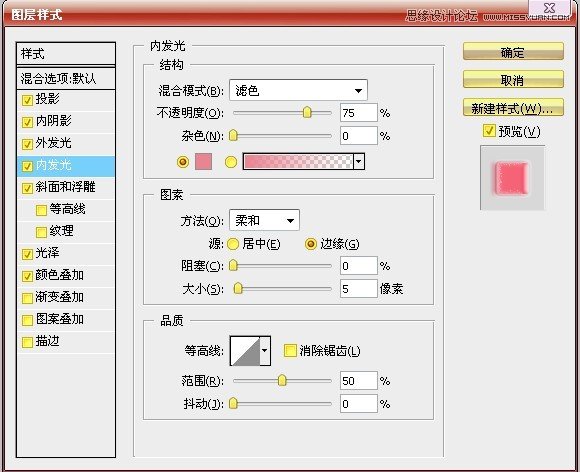Toggle the 投影 drop shadow checkbox
Screen dimensions: 580x472
[27, 100]
